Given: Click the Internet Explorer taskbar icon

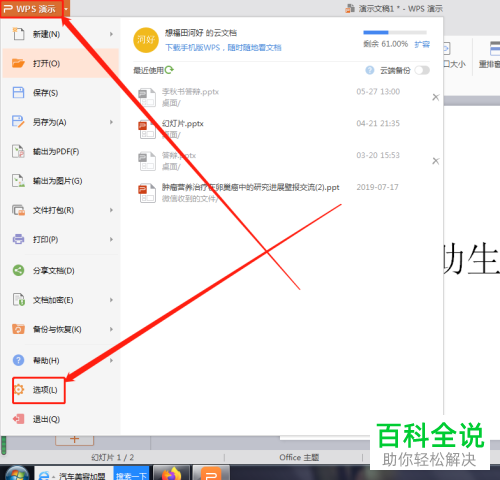Looking at the screenshot, I should [x=44, y=475].
